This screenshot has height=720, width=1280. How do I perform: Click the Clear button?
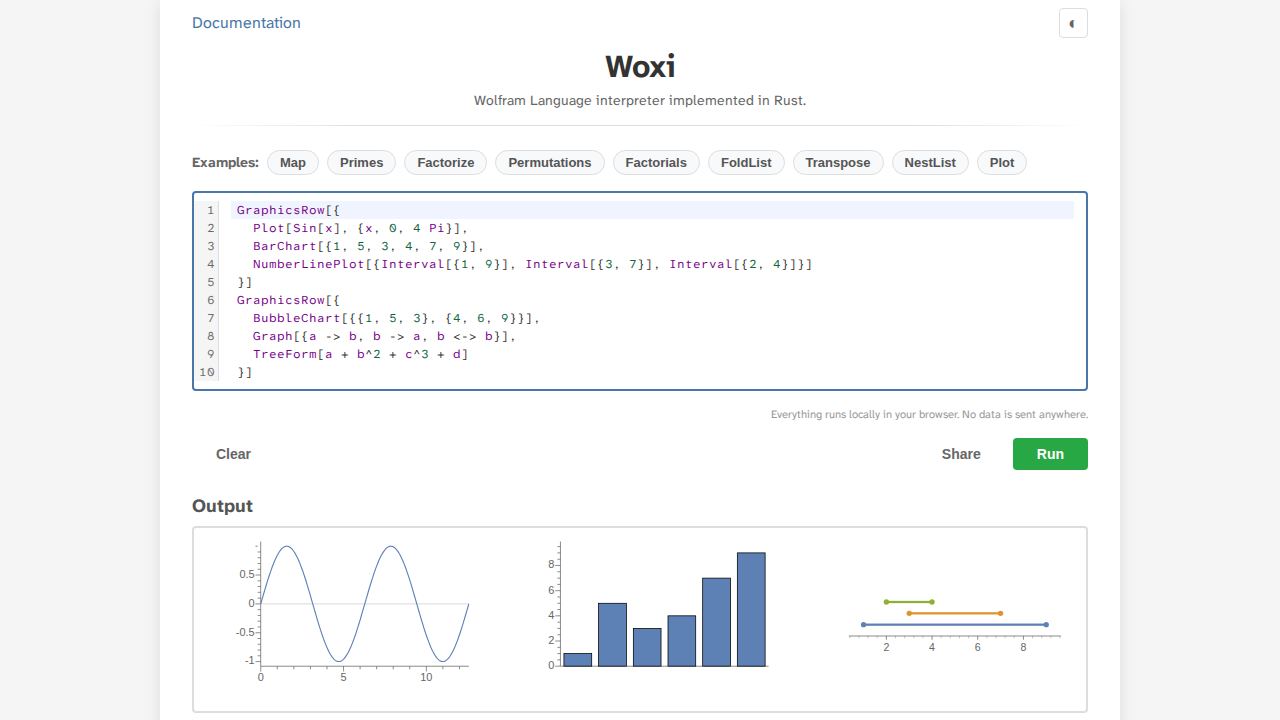coord(233,454)
